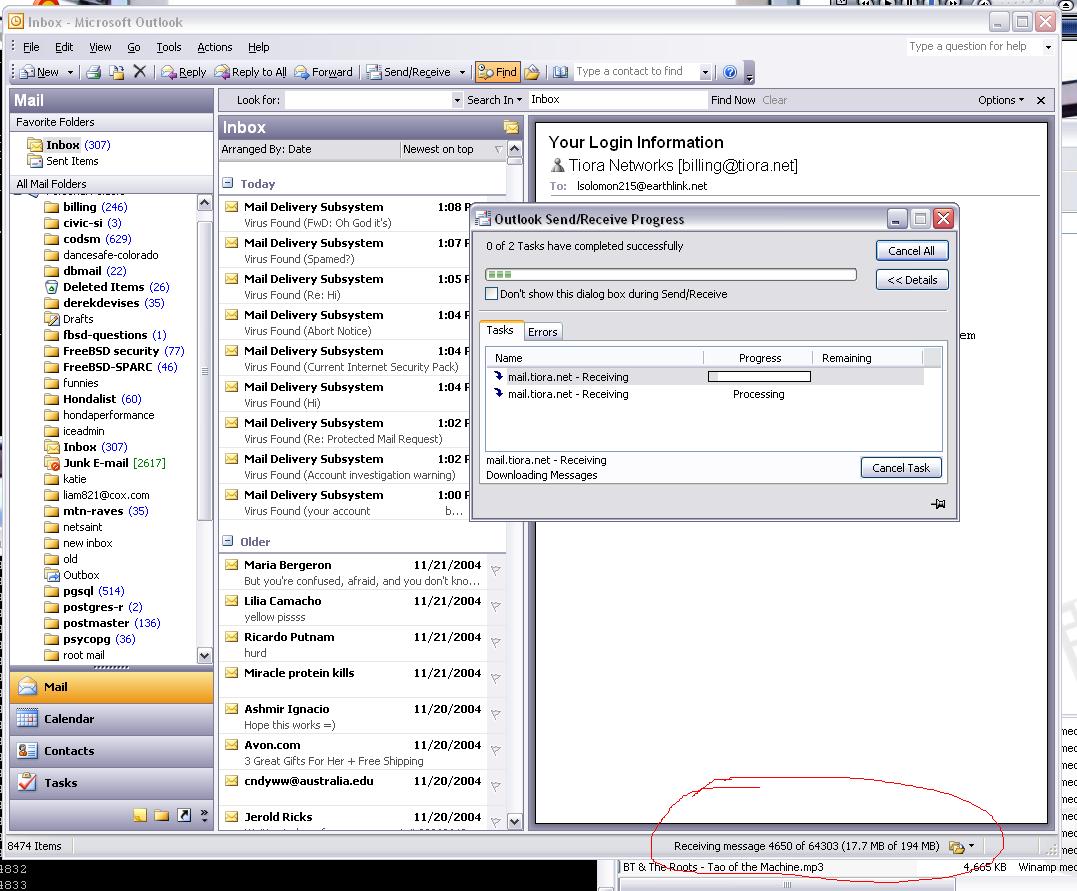Pin the Send/Receive Progress dialog open
This screenshot has height=891, width=1077.
938,504
